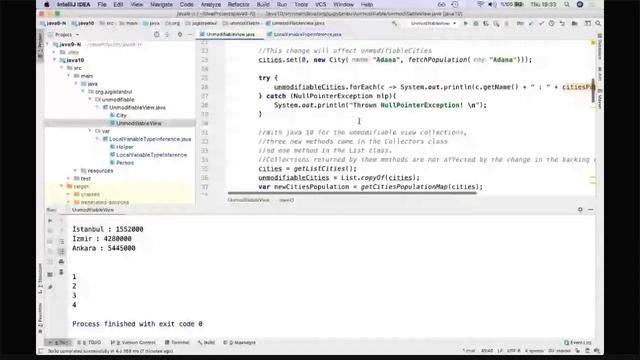Viewport: 640px width, 360px height.
Task: Click the Search Everywhere magnifier in the toolbar
Action: tap(598, 24)
